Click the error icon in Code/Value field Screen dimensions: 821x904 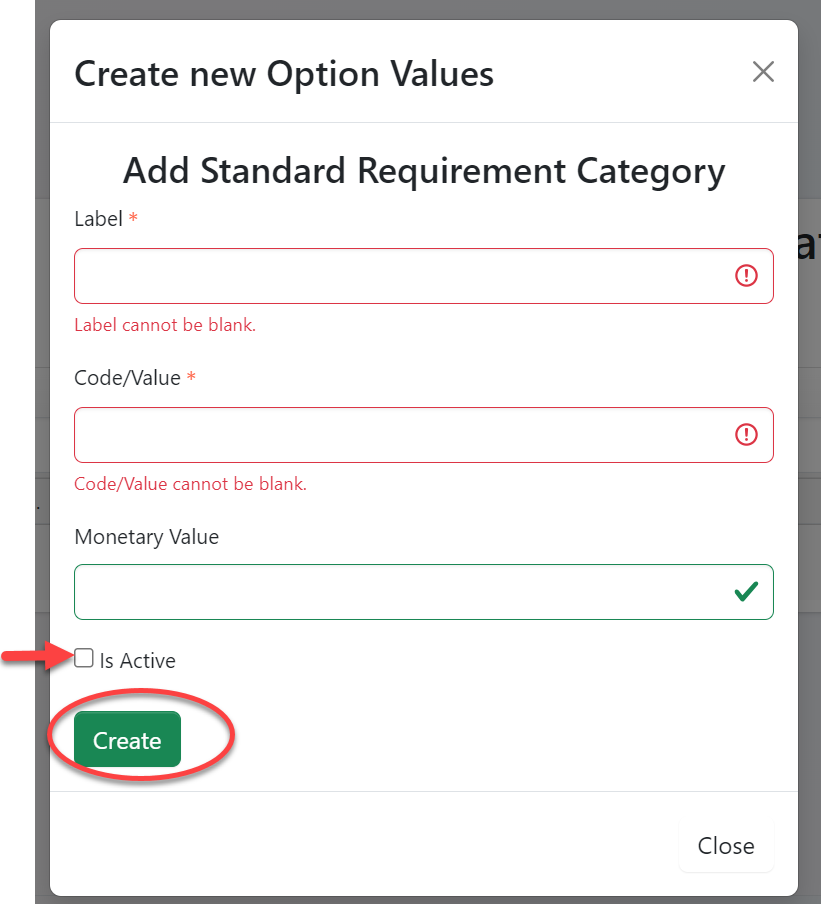[x=746, y=435]
